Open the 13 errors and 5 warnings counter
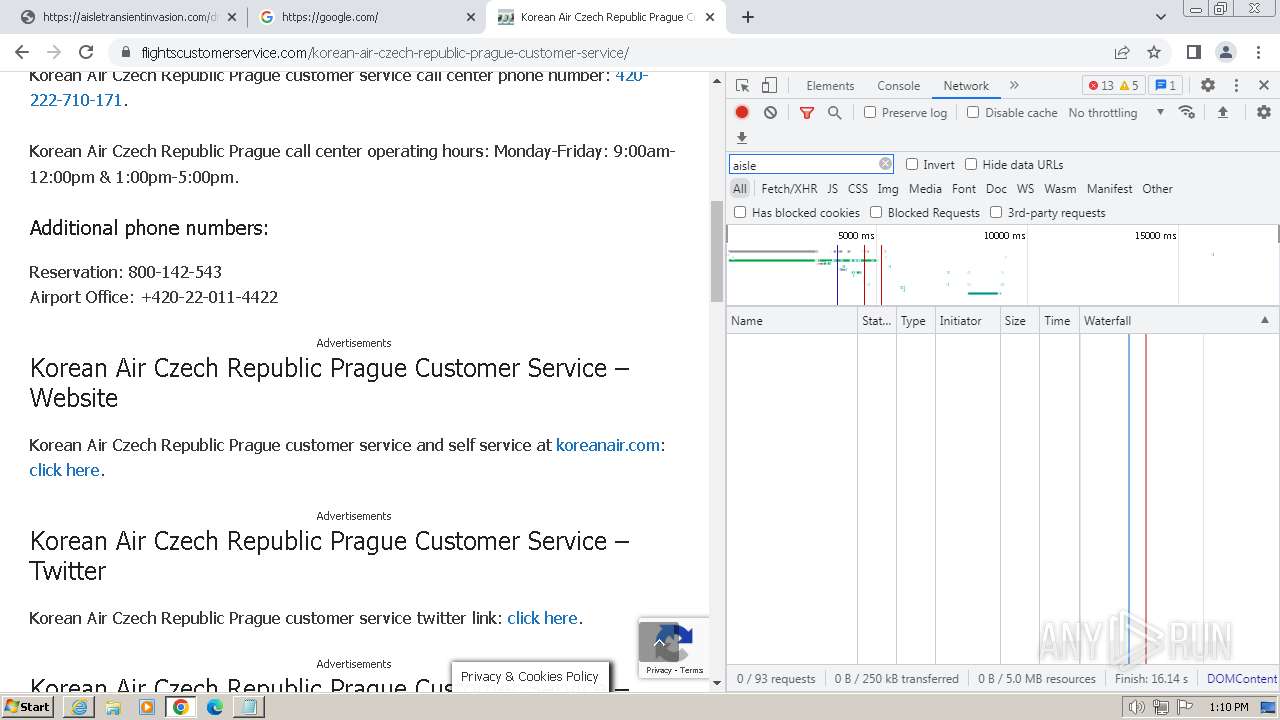 pos(1113,85)
